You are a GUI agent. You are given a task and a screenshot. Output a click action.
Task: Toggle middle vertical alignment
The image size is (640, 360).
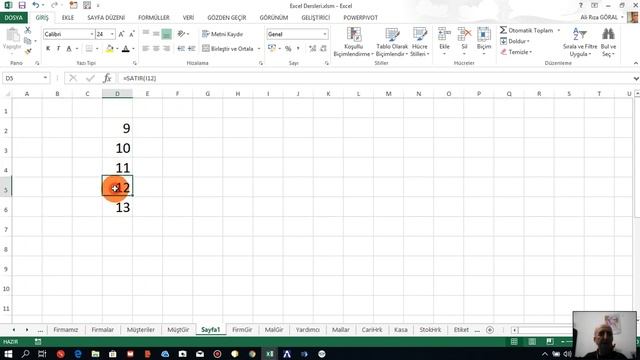click(156, 34)
